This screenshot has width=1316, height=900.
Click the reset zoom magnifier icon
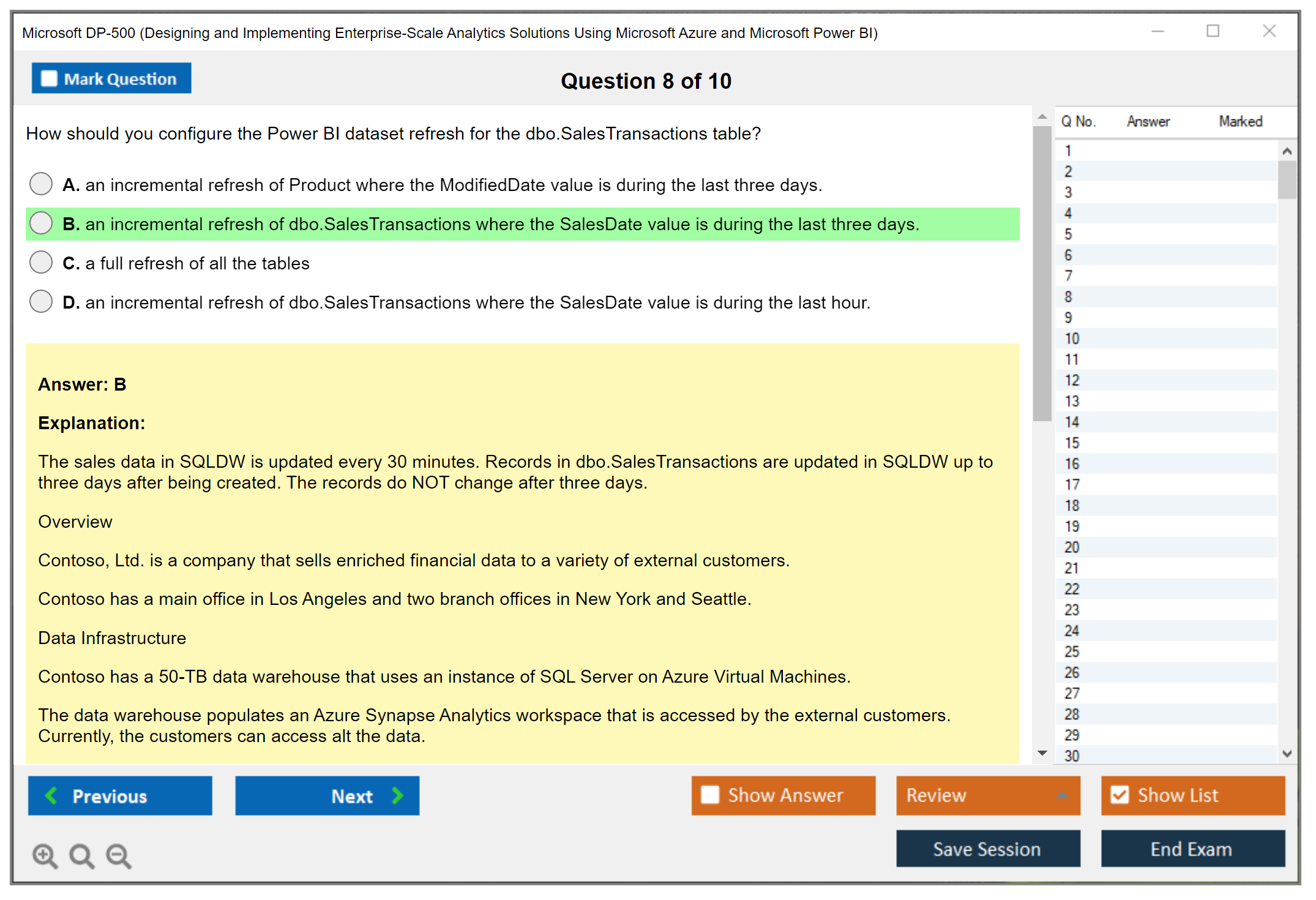81,855
